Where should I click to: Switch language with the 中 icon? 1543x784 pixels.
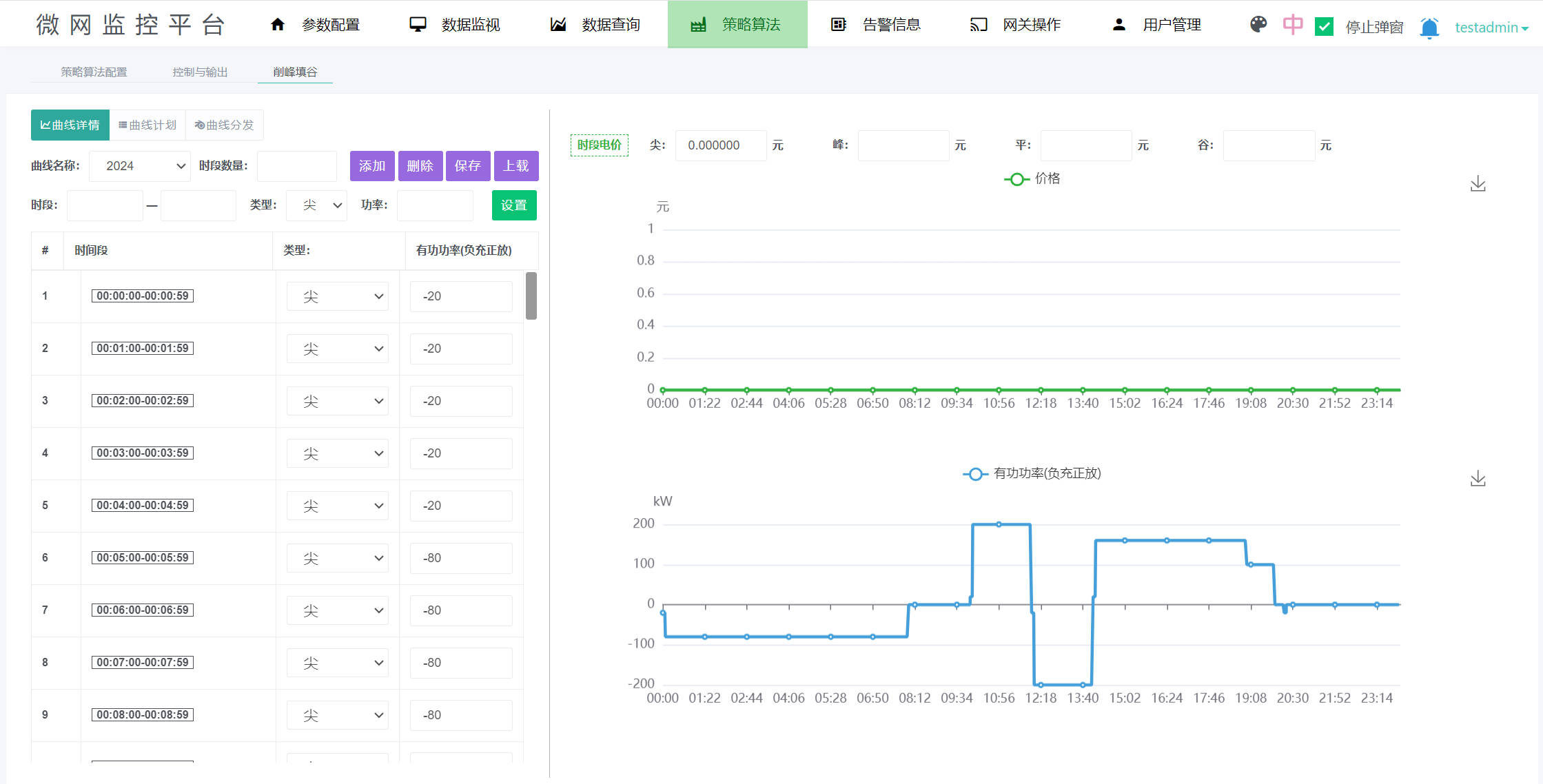coord(1292,25)
